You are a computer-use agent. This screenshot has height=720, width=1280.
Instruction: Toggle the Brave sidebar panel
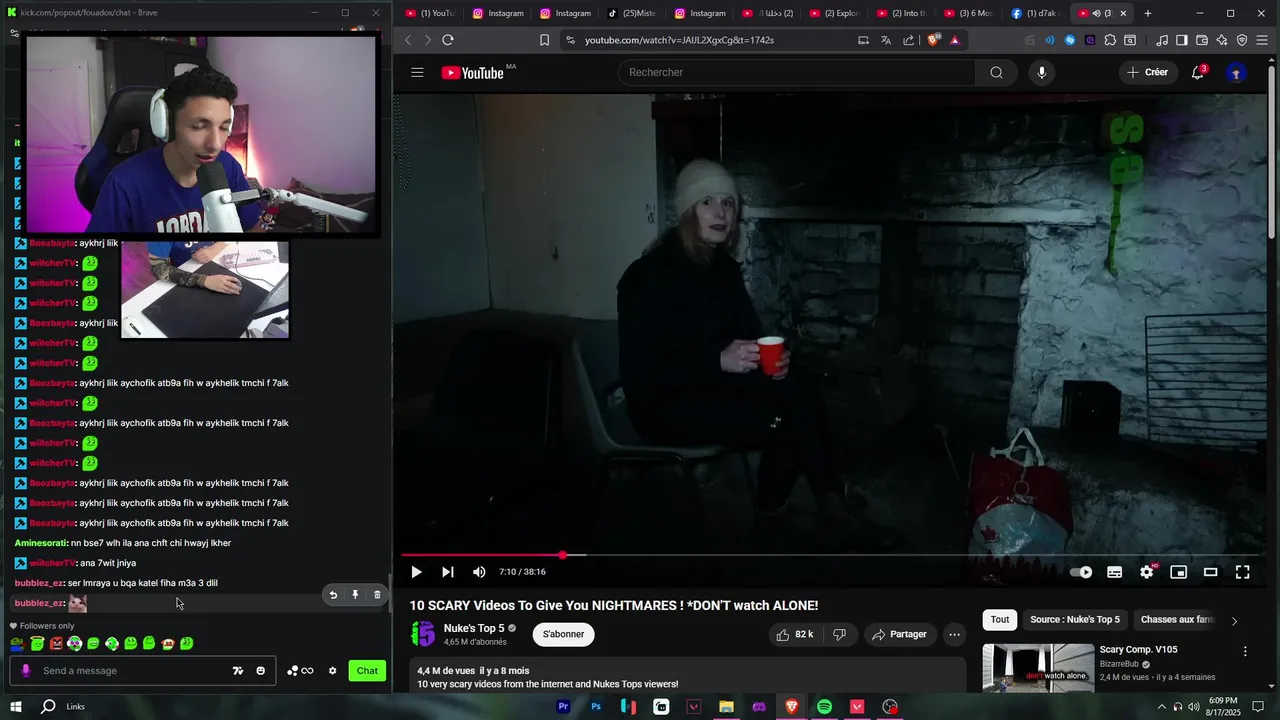pos(1181,40)
